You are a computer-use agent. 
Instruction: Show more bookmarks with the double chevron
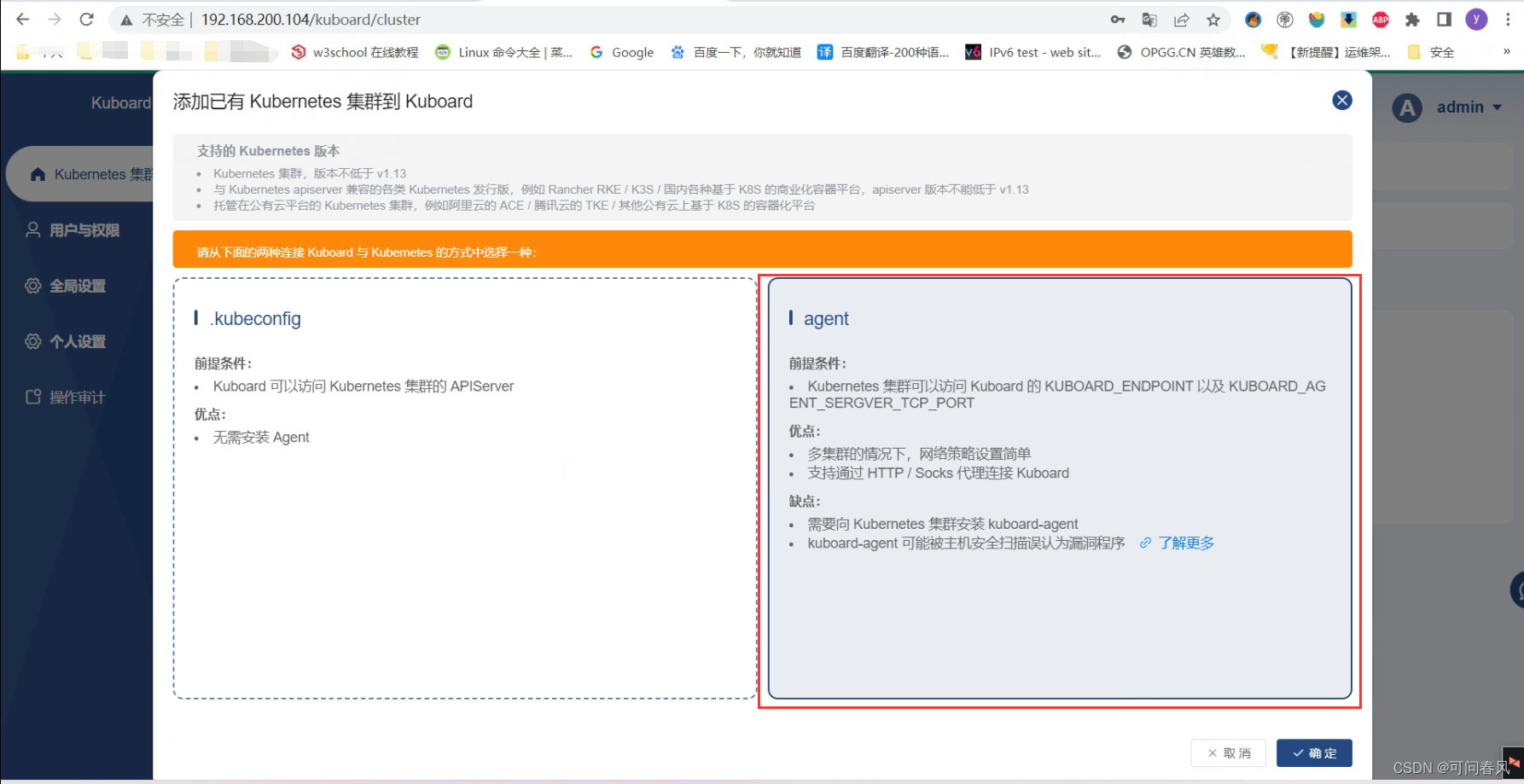1506,52
